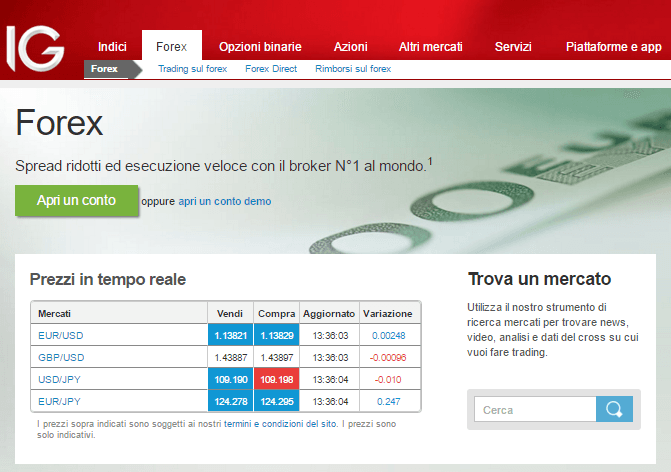
Task: Click GBP/USD variation value -0.00096
Action: point(388,357)
